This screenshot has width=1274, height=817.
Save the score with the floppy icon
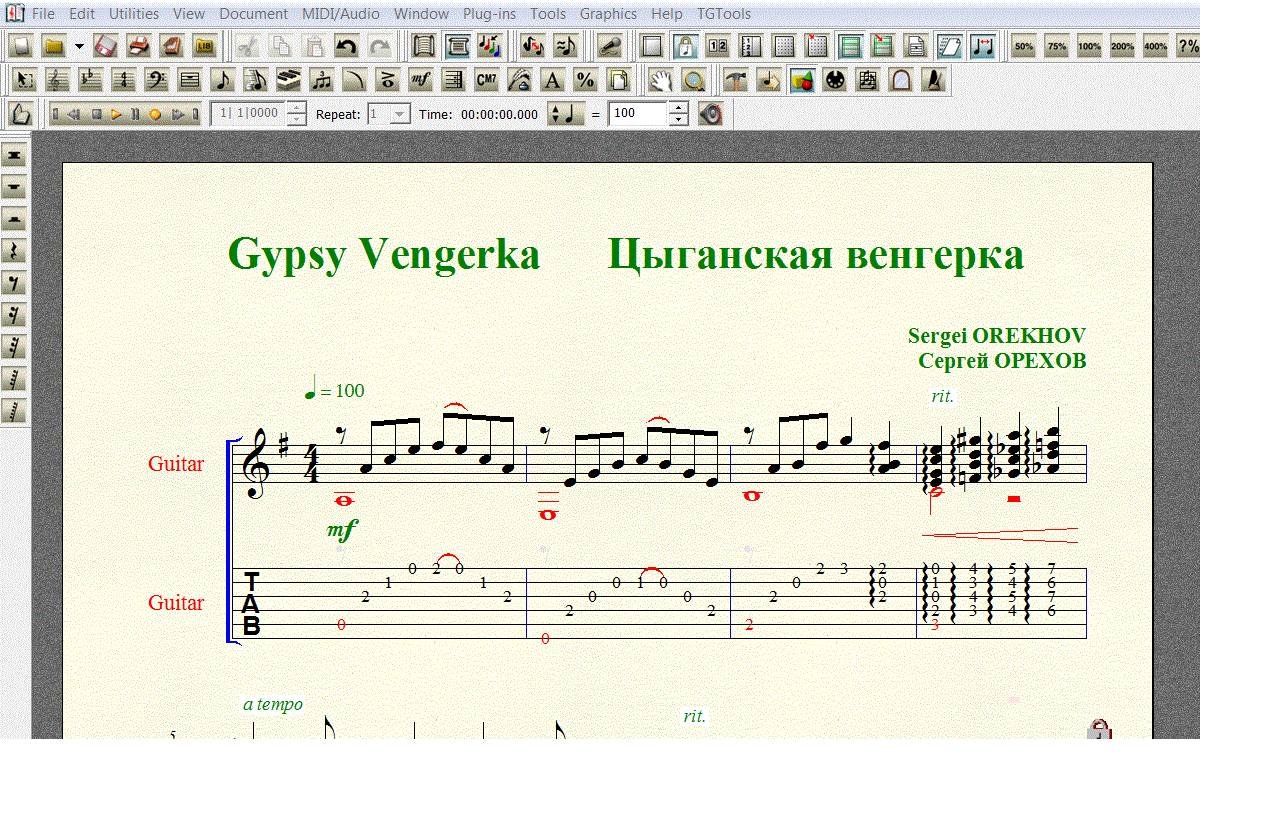coord(106,46)
